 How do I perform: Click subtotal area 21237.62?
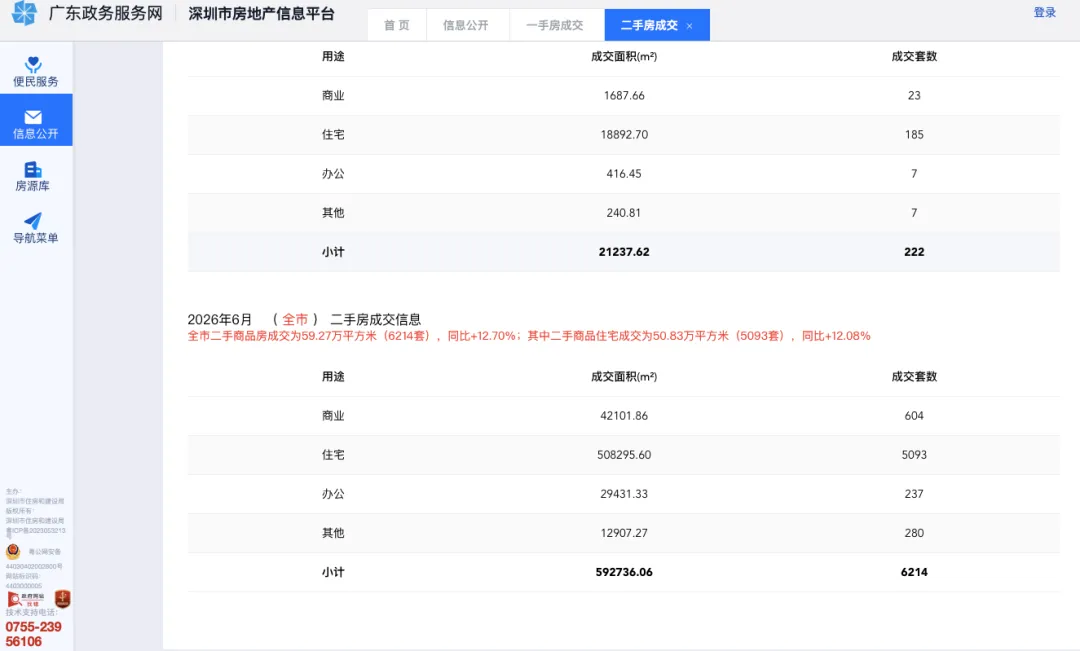(x=624, y=252)
